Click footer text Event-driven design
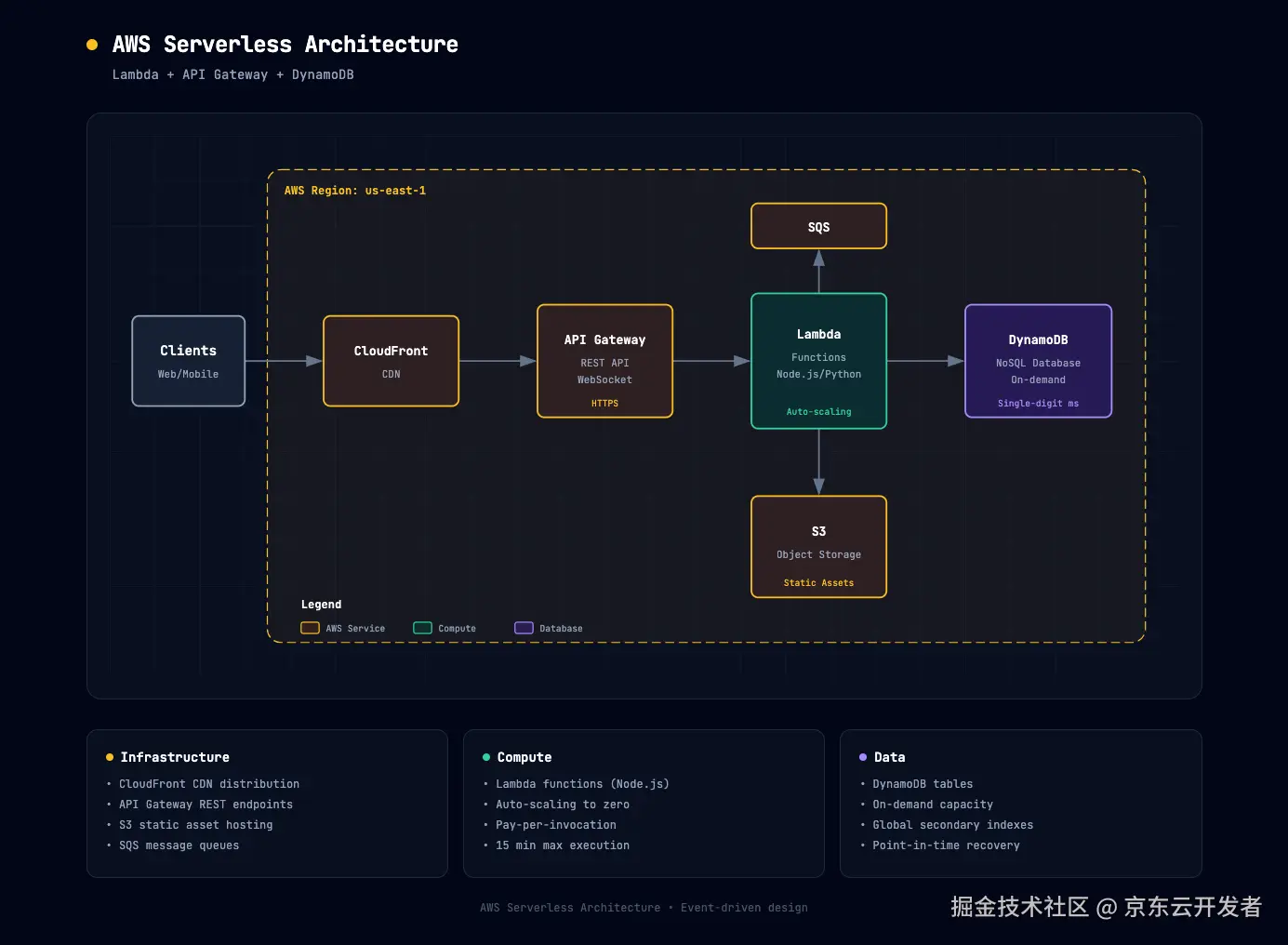Image resolution: width=1288 pixels, height=945 pixels. [744, 908]
